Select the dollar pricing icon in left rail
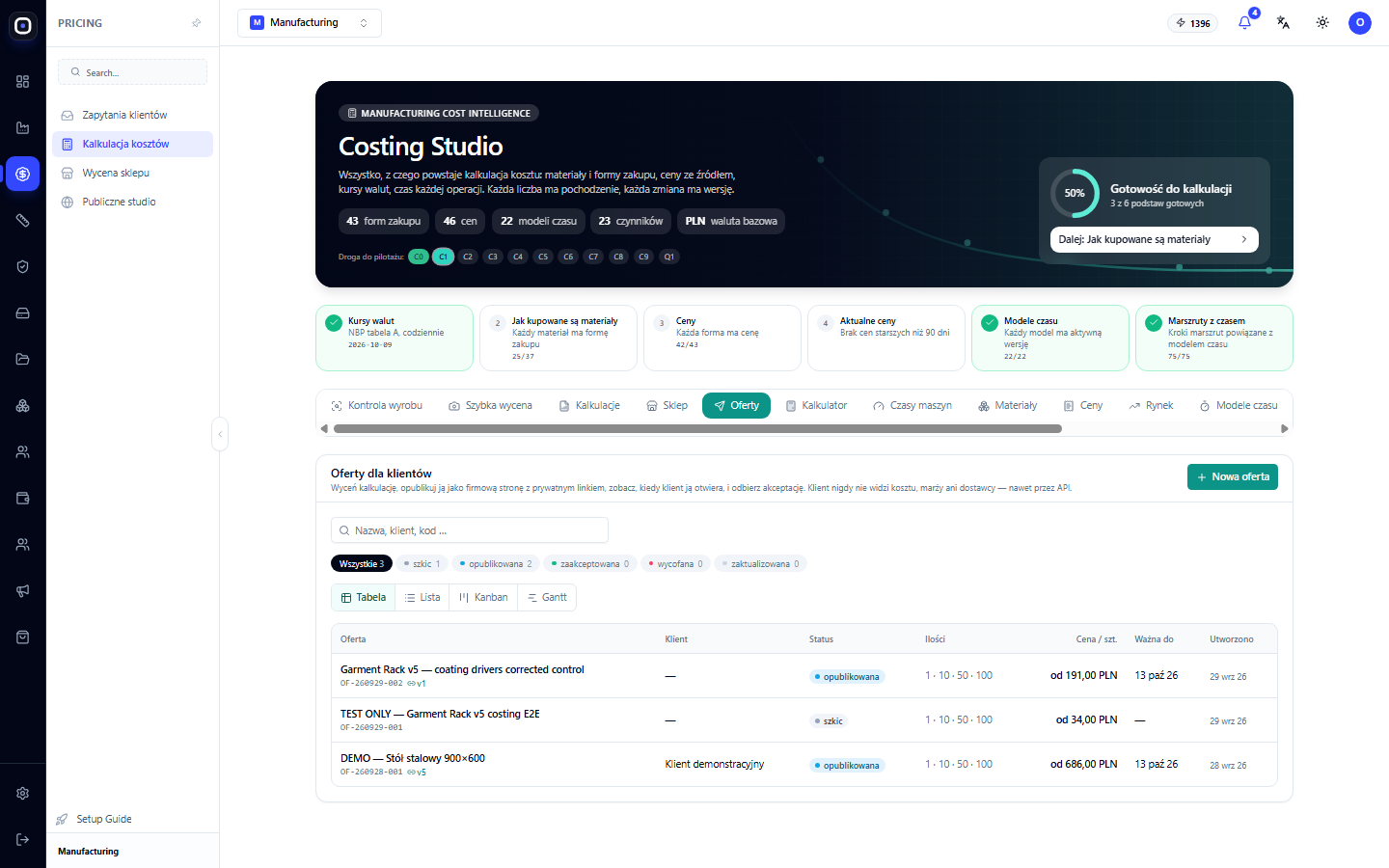Screen dimensions: 1389x868 pyautogui.click(x=23, y=175)
